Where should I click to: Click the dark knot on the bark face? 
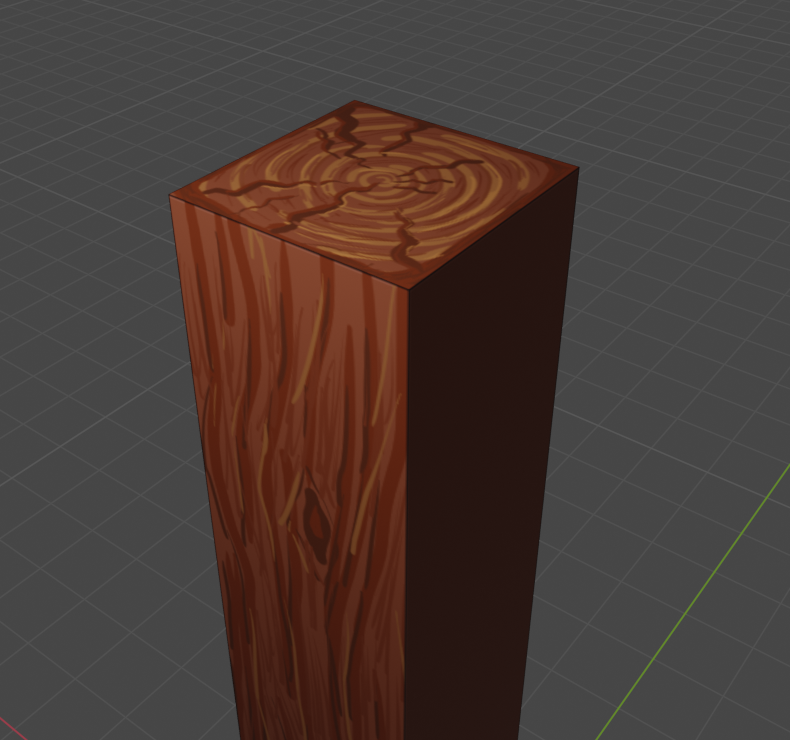click(x=318, y=520)
